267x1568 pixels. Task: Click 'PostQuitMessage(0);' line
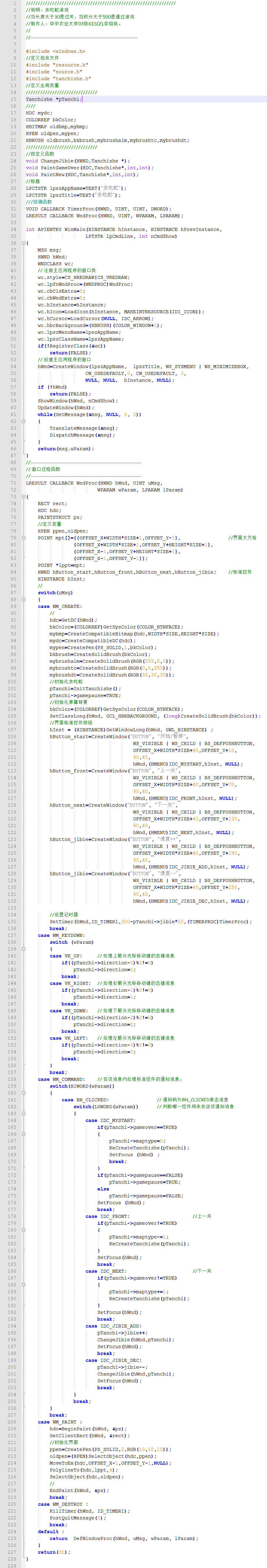78,1517
